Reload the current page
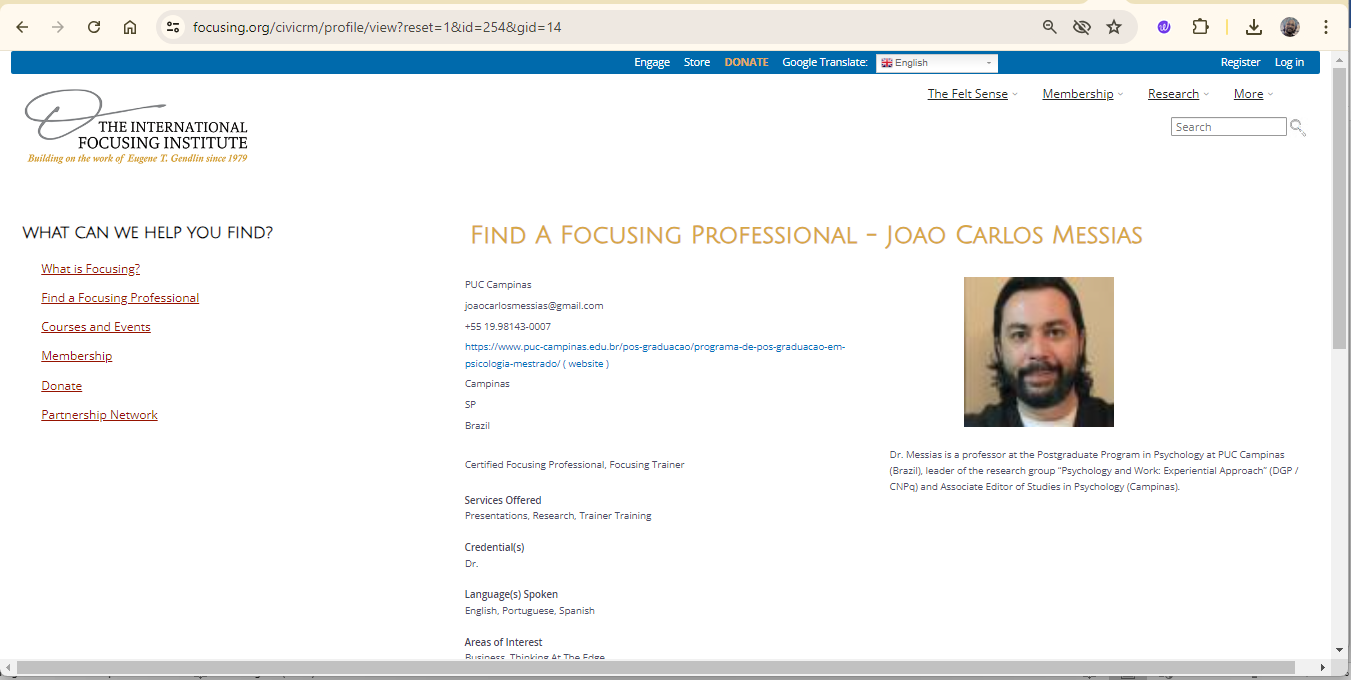Viewport: 1351px width, 680px height. pyautogui.click(x=94, y=27)
